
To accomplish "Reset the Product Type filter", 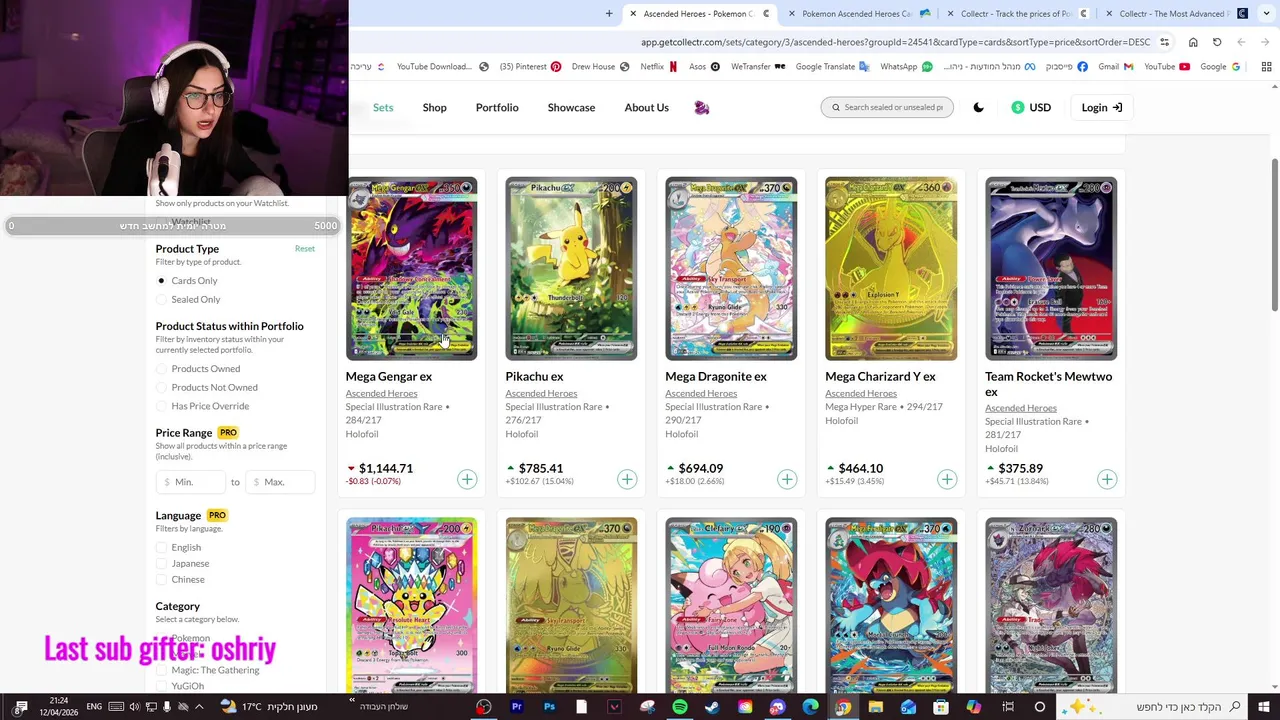I will (304, 249).
